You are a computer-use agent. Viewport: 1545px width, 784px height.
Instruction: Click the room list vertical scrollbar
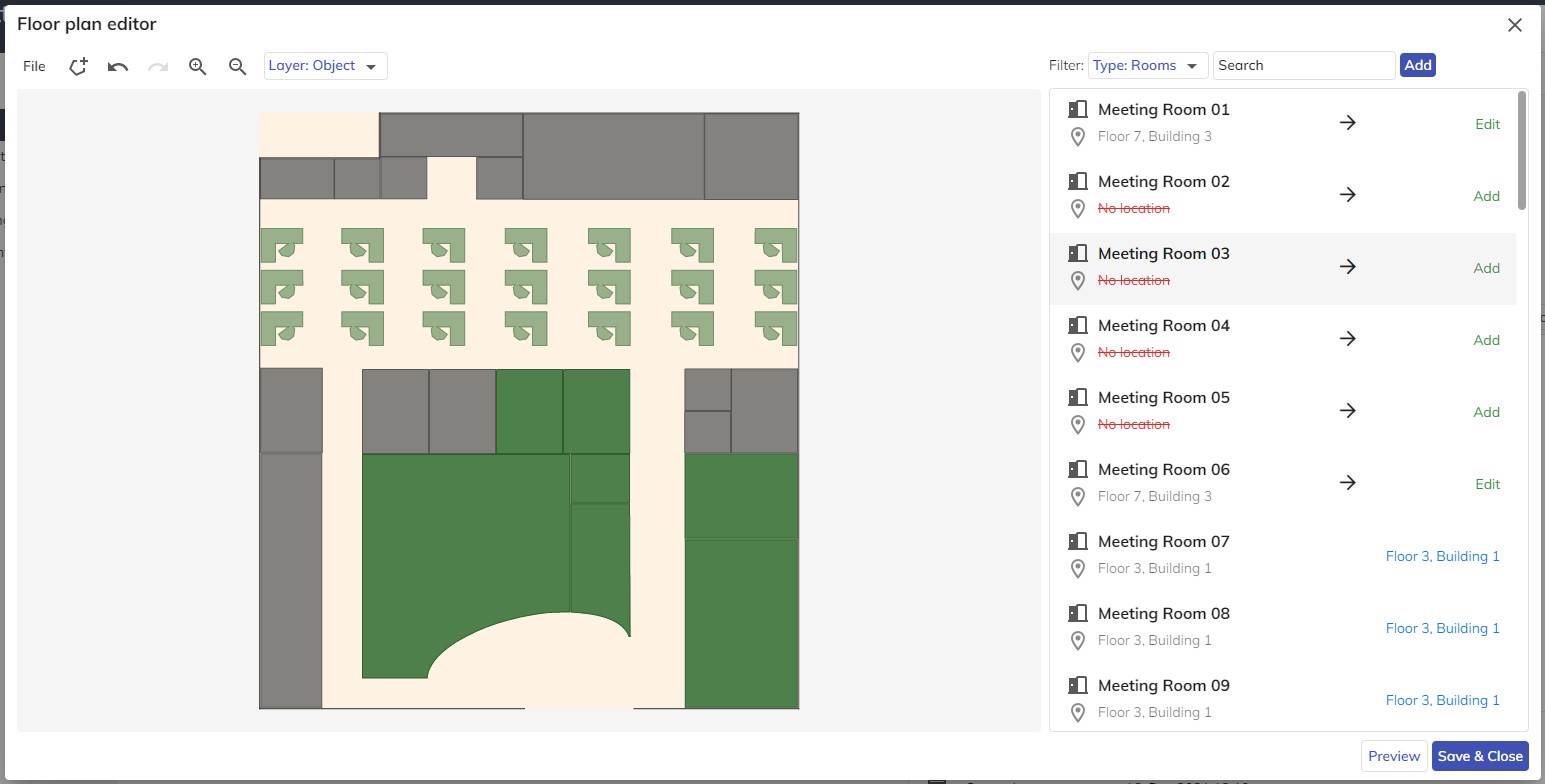point(1522,150)
